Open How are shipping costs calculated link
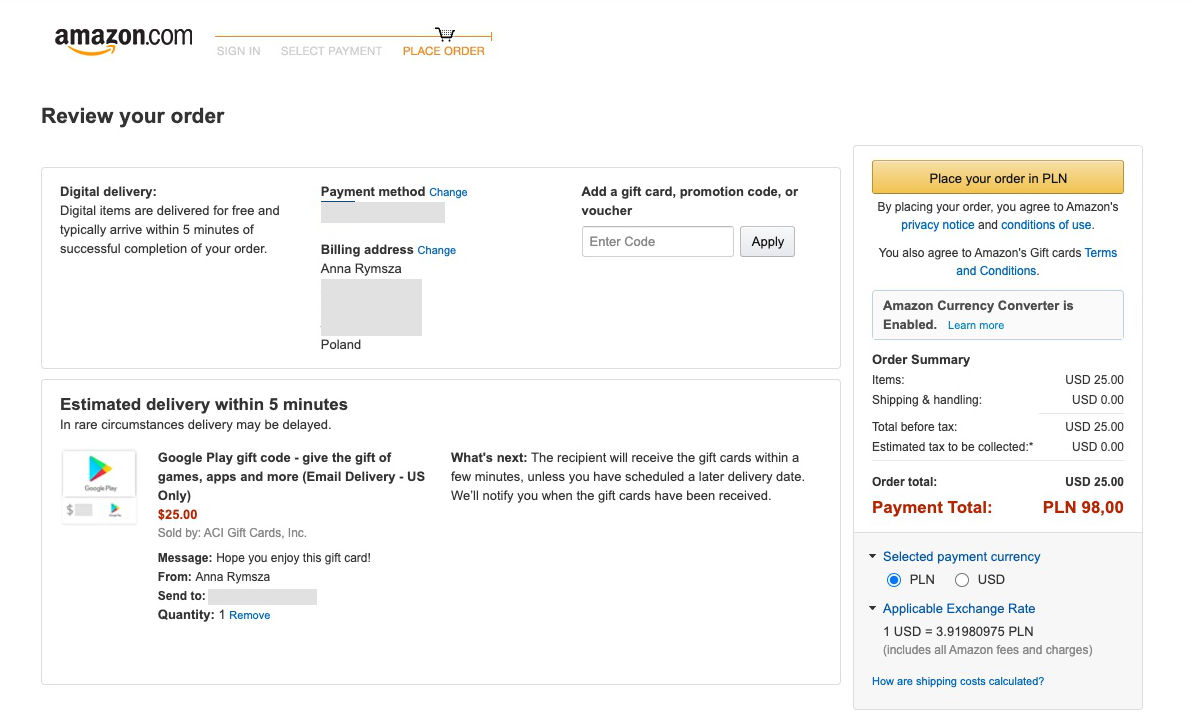Viewport: 1192px width, 715px height. pos(957,681)
